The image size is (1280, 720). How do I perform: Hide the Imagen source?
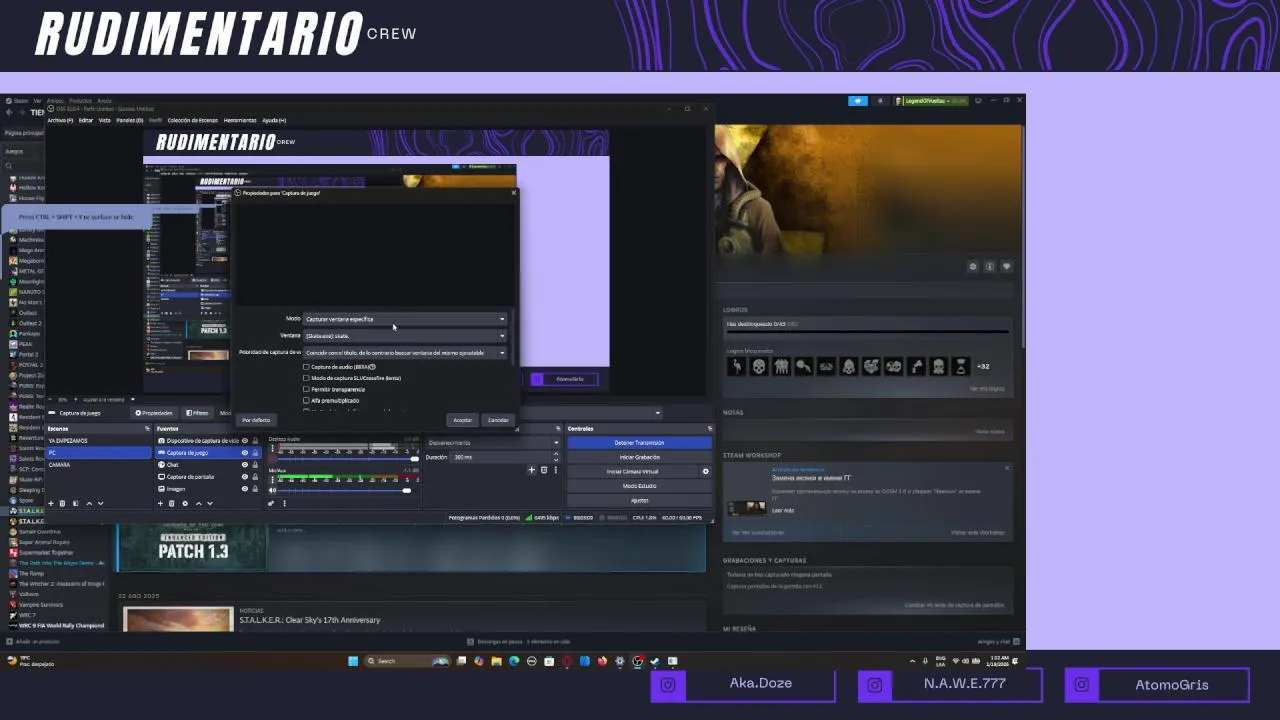[x=245, y=489]
